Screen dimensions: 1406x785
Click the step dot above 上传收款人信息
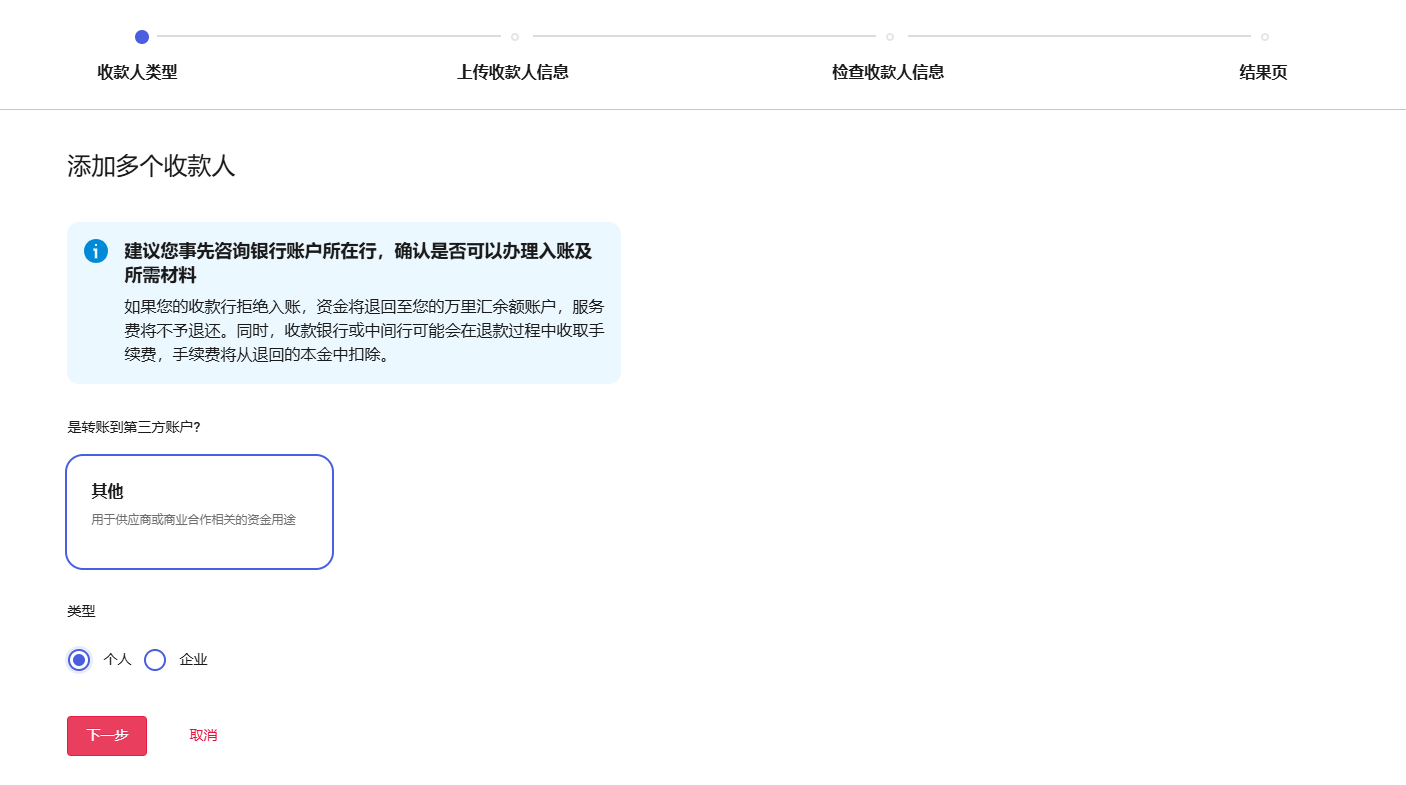515,37
